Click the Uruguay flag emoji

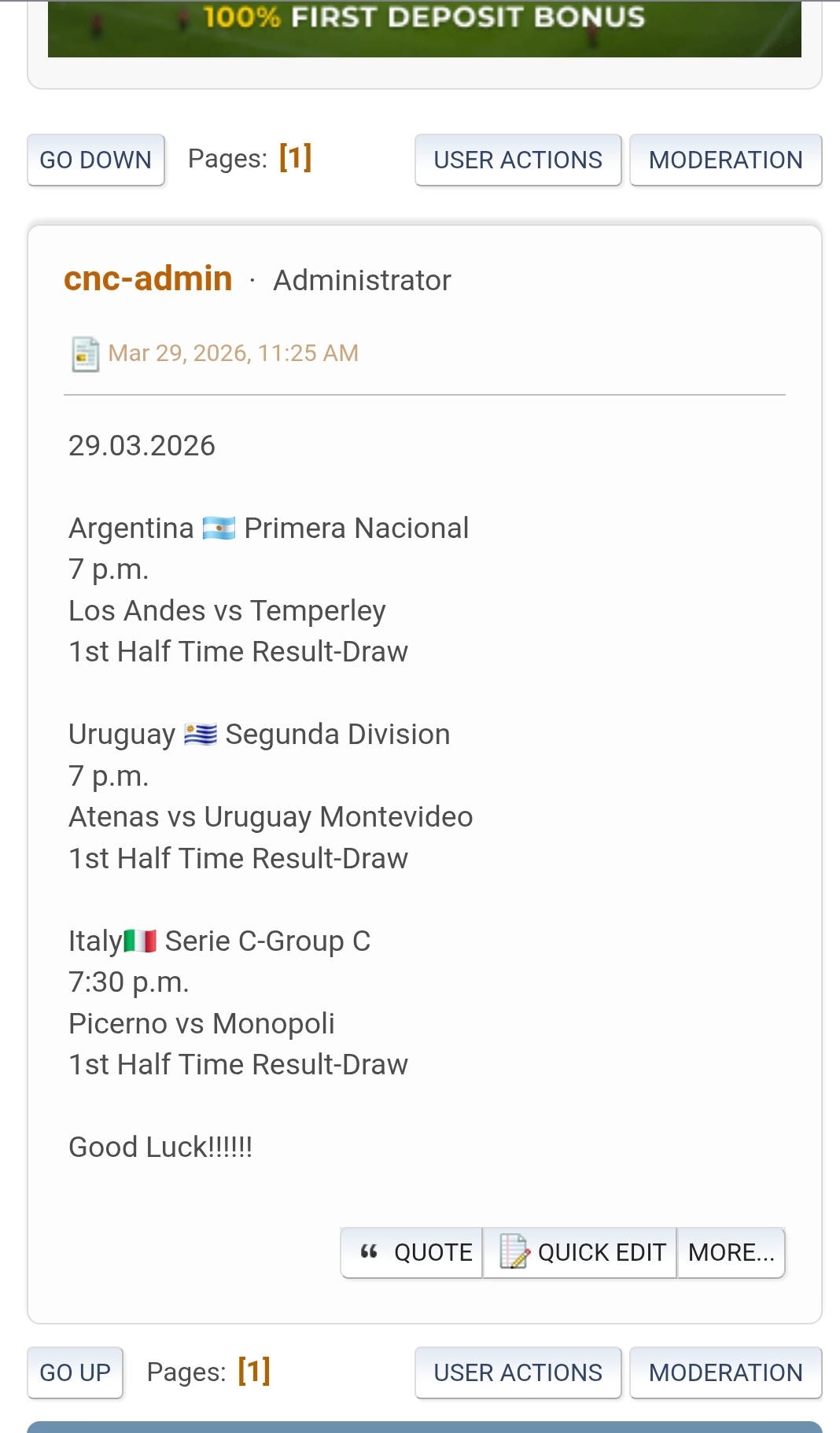click(x=201, y=735)
